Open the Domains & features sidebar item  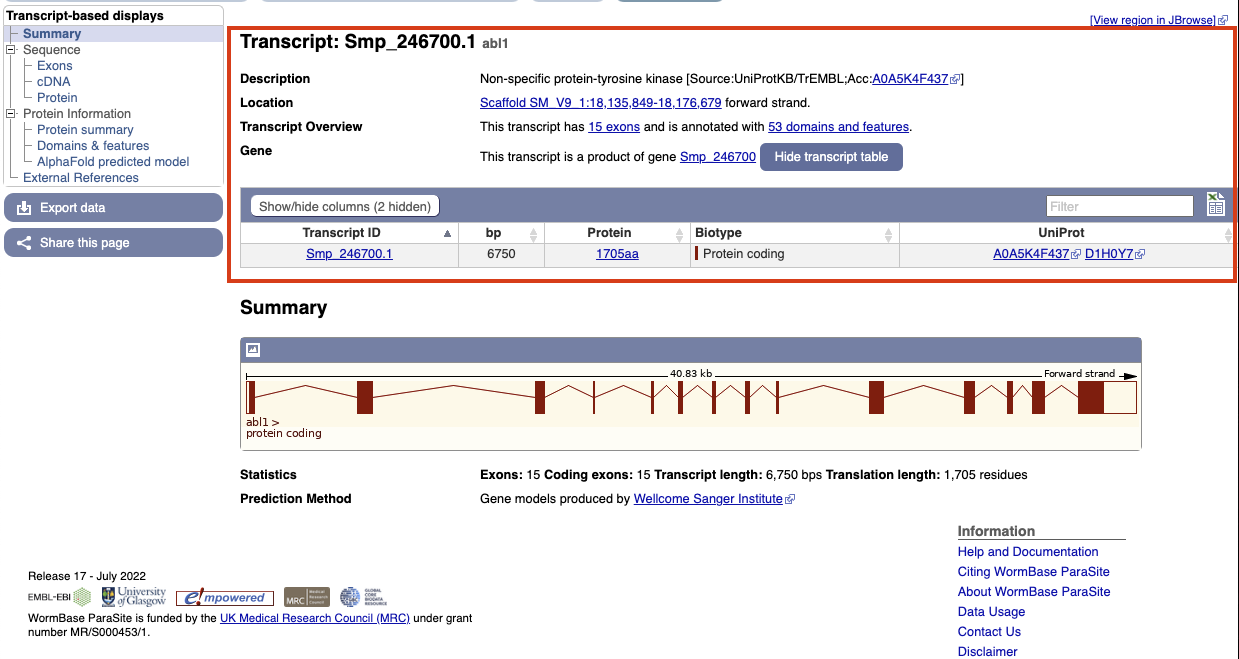click(93, 146)
